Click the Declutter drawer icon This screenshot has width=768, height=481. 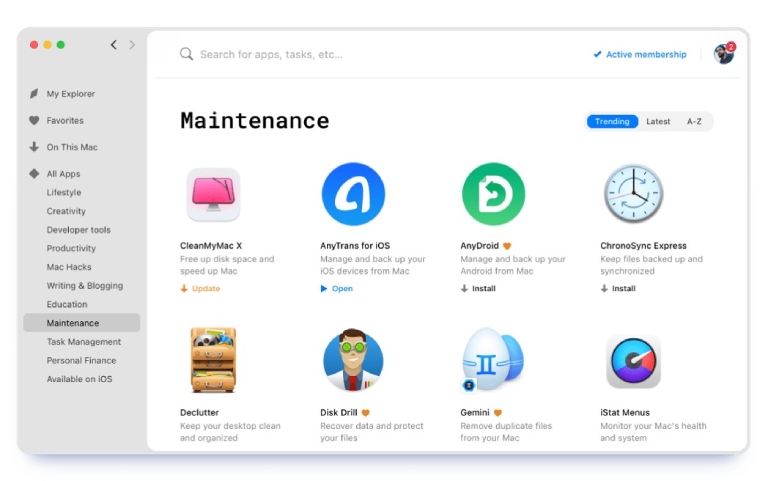tap(213, 360)
